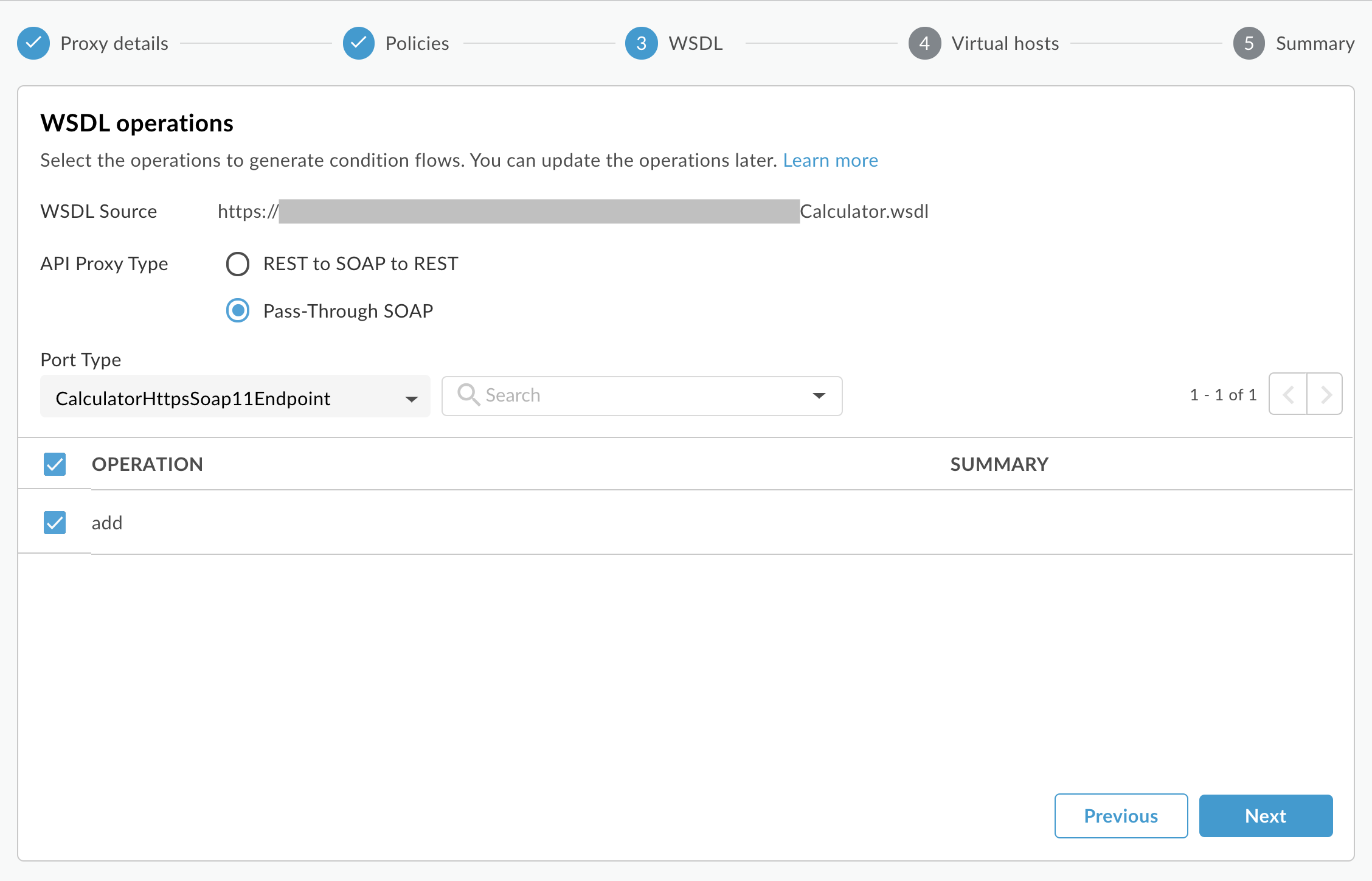Click the step 4 Virtual hosts circle
The width and height of the screenshot is (1372, 881).
pyautogui.click(x=924, y=43)
